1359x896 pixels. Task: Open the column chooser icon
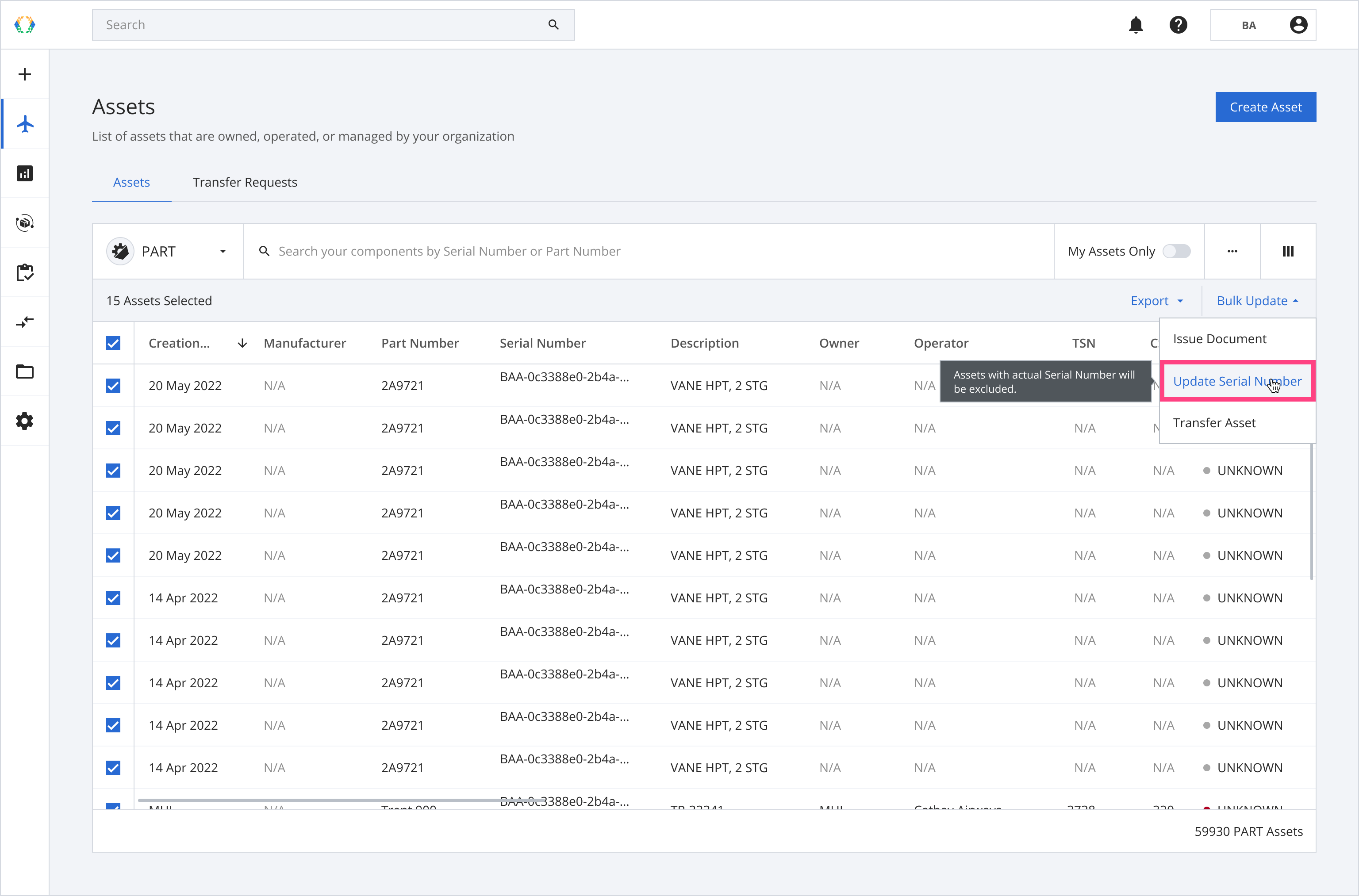click(x=1288, y=251)
